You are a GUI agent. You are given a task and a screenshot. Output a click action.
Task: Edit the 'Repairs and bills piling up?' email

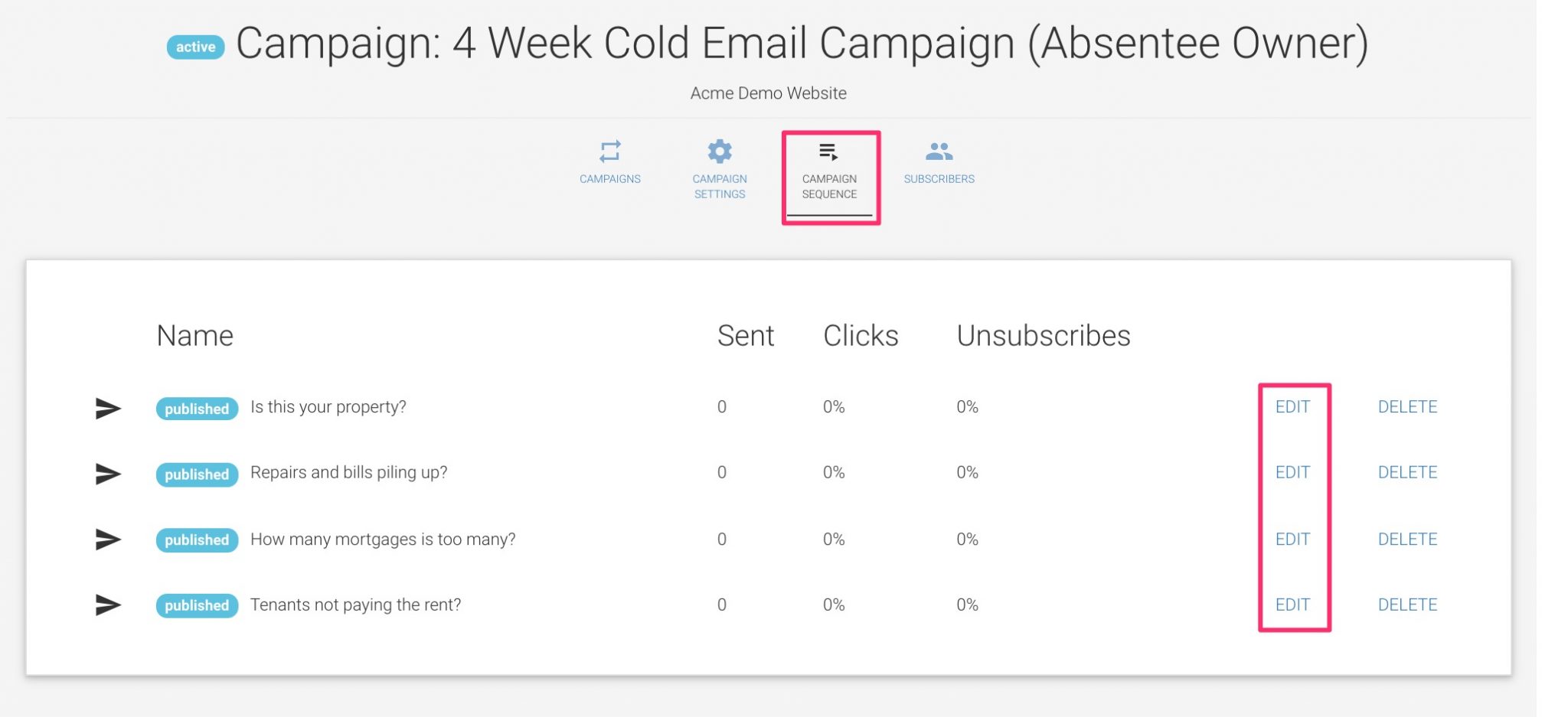tap(1292, 473)
